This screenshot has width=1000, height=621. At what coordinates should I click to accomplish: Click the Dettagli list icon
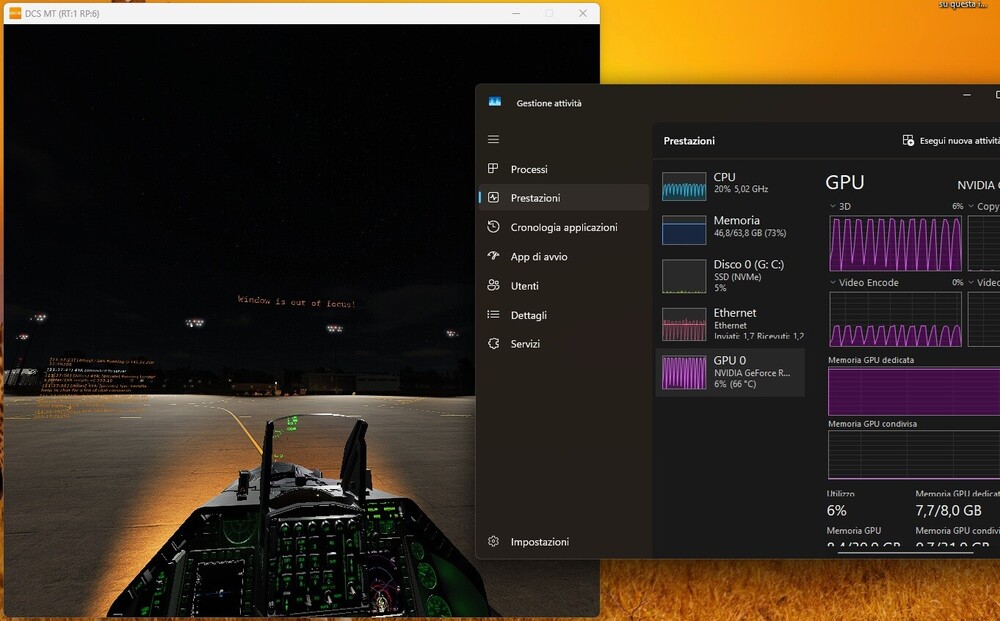(493, 314)
